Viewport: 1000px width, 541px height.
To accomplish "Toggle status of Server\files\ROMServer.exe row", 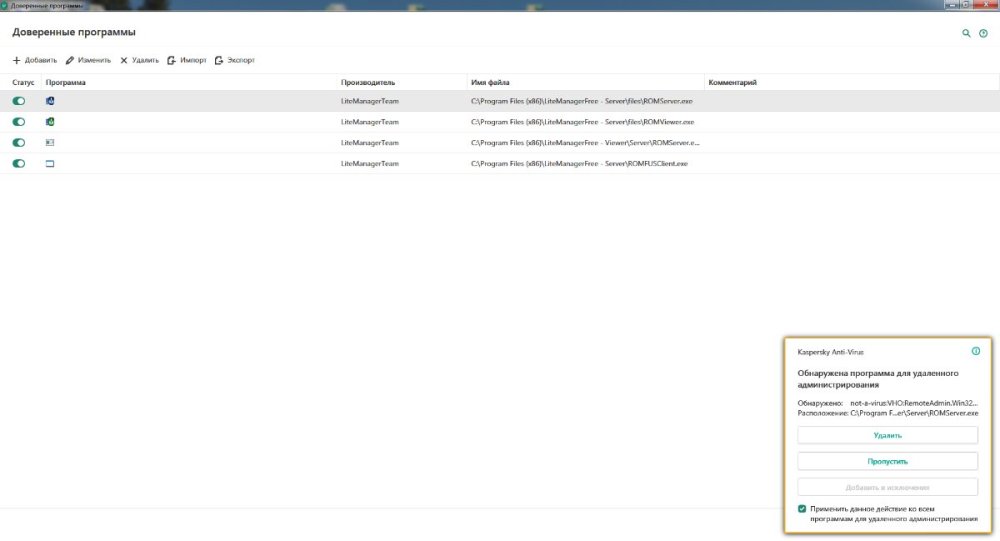I will 18,101.
